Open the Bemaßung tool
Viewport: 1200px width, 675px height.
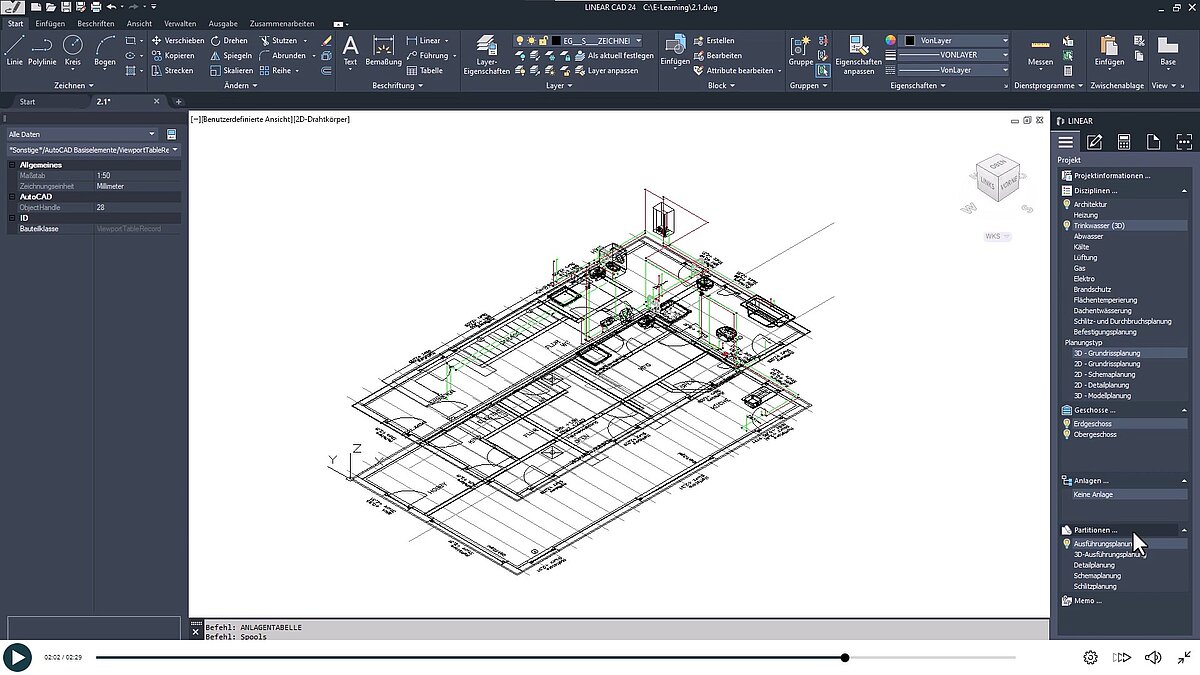point(383,50)
